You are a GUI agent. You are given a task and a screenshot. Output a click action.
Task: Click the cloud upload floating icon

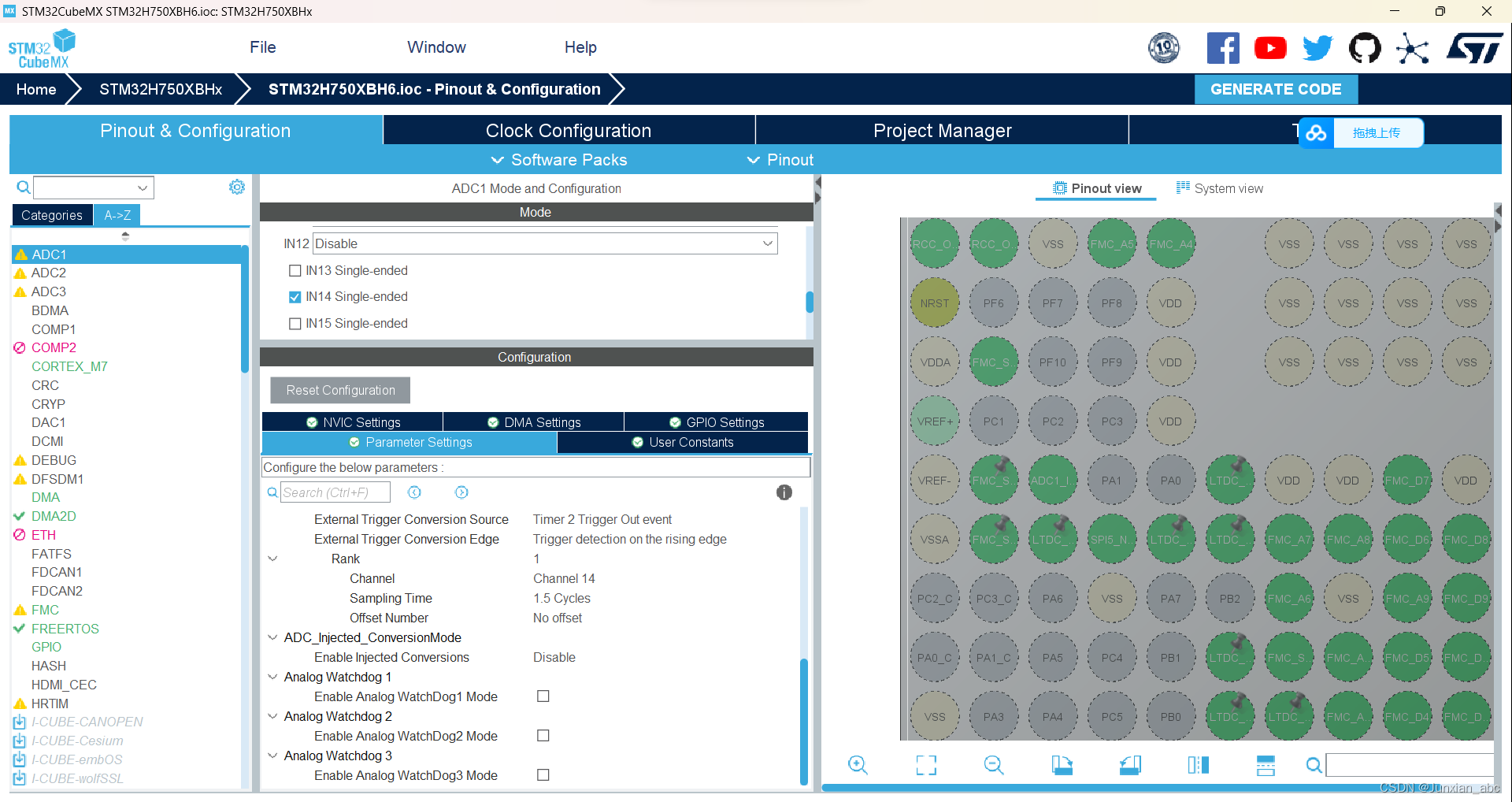coord(1316,133)
